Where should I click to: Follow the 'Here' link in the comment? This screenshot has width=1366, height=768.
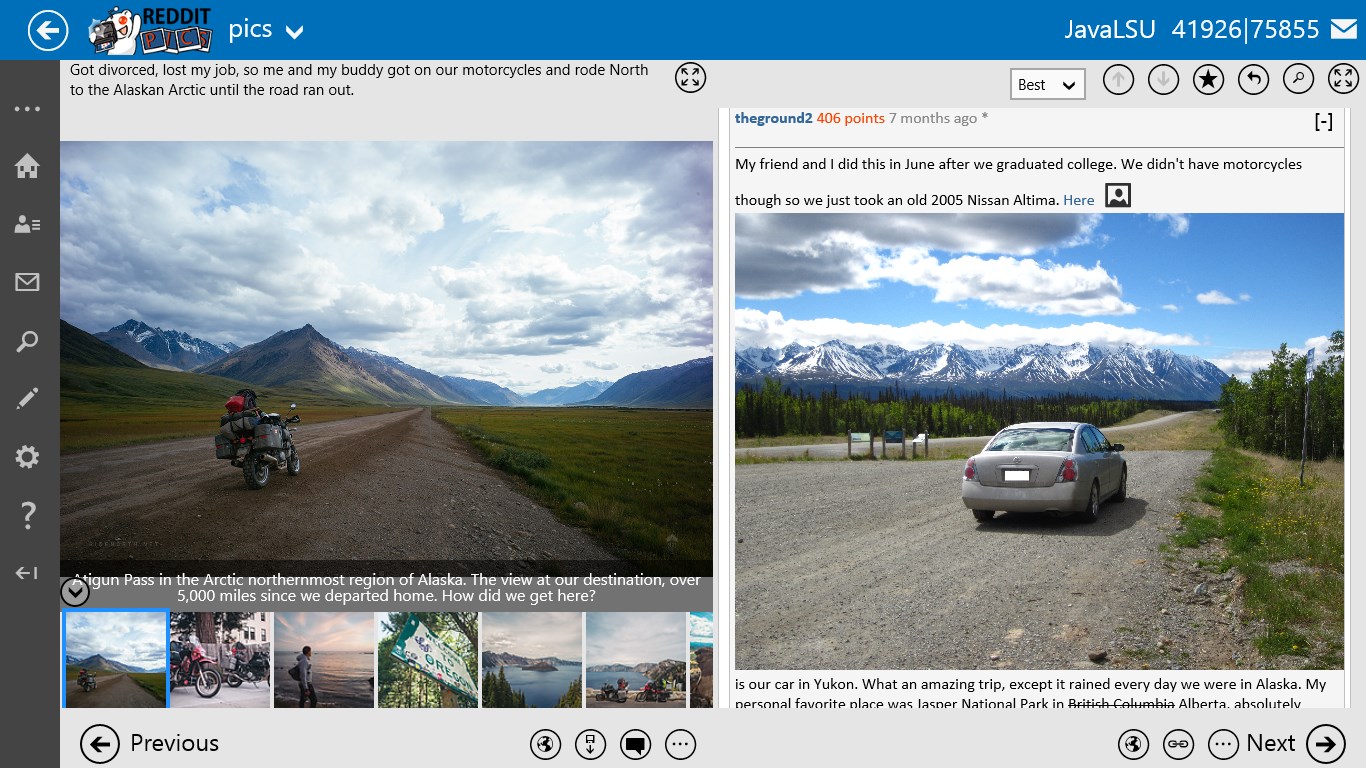point(1079,200)
